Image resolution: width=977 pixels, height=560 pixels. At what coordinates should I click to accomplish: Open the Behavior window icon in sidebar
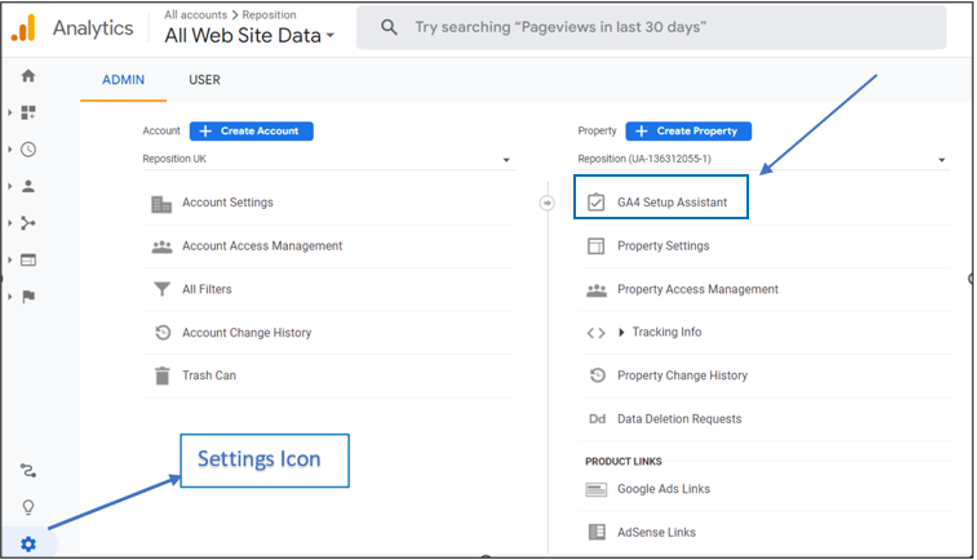pos(28,260)
